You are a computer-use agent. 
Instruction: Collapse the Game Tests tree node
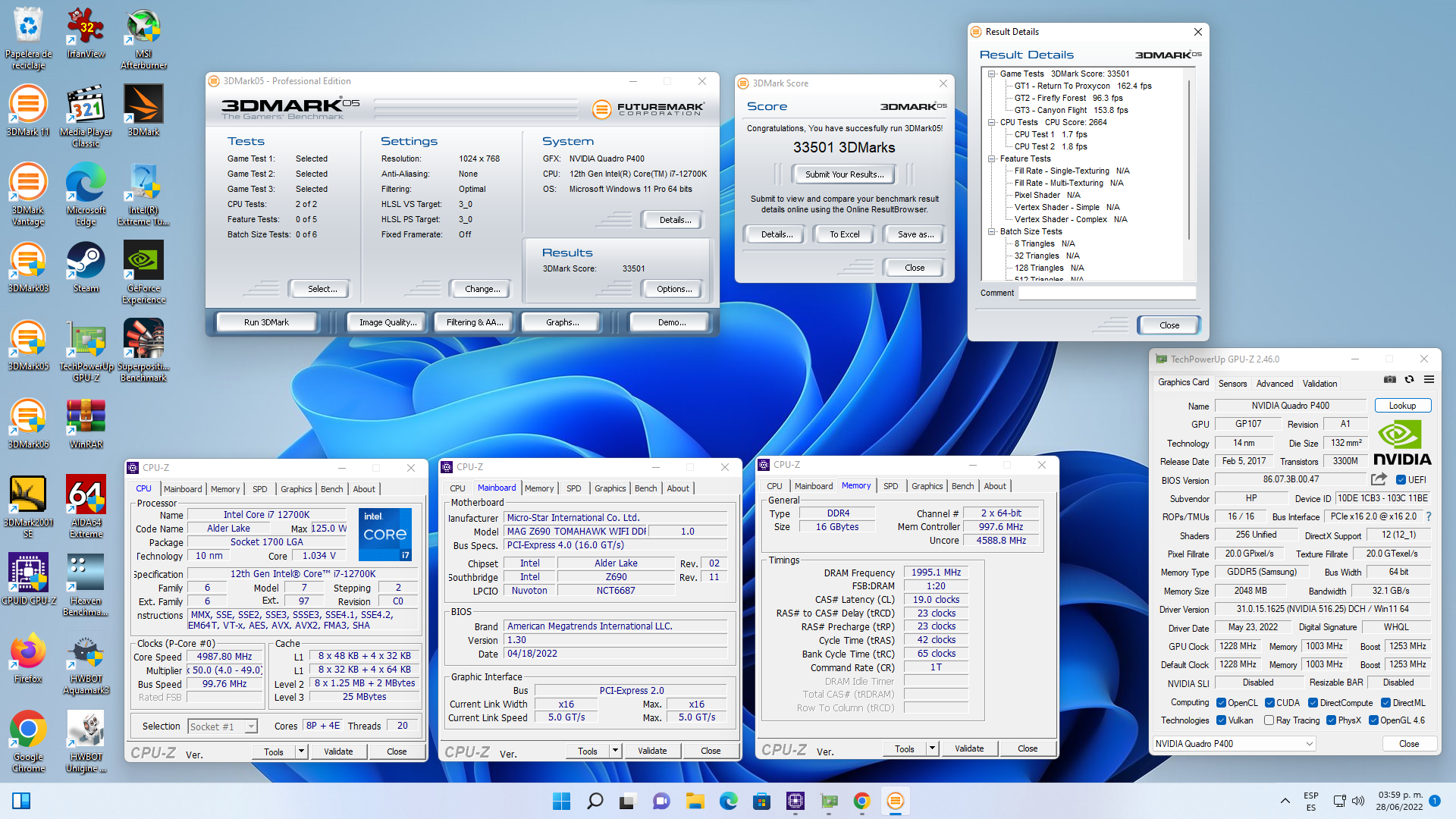[991, 74]
